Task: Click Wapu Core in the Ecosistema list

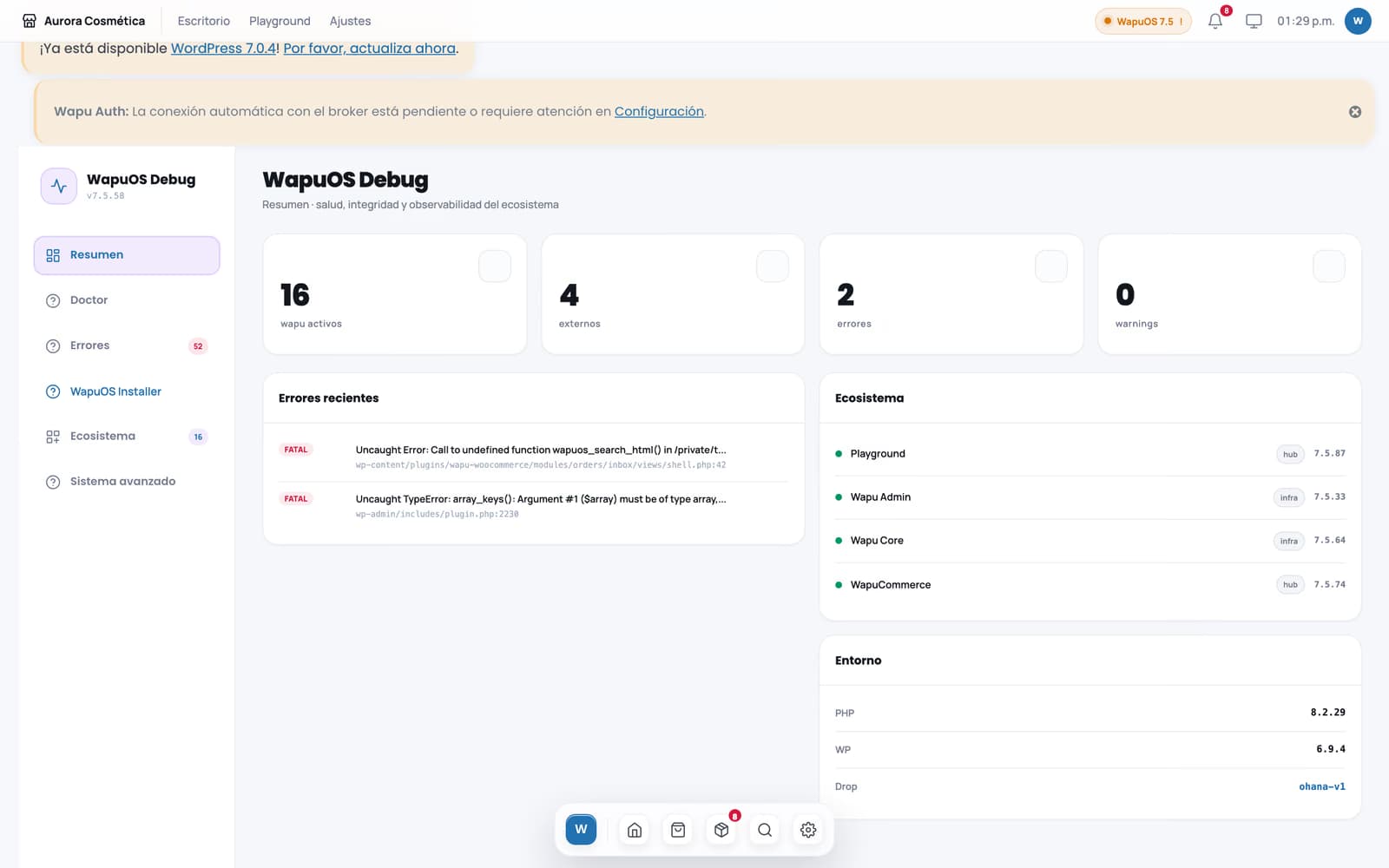Action: click(877, 541)
